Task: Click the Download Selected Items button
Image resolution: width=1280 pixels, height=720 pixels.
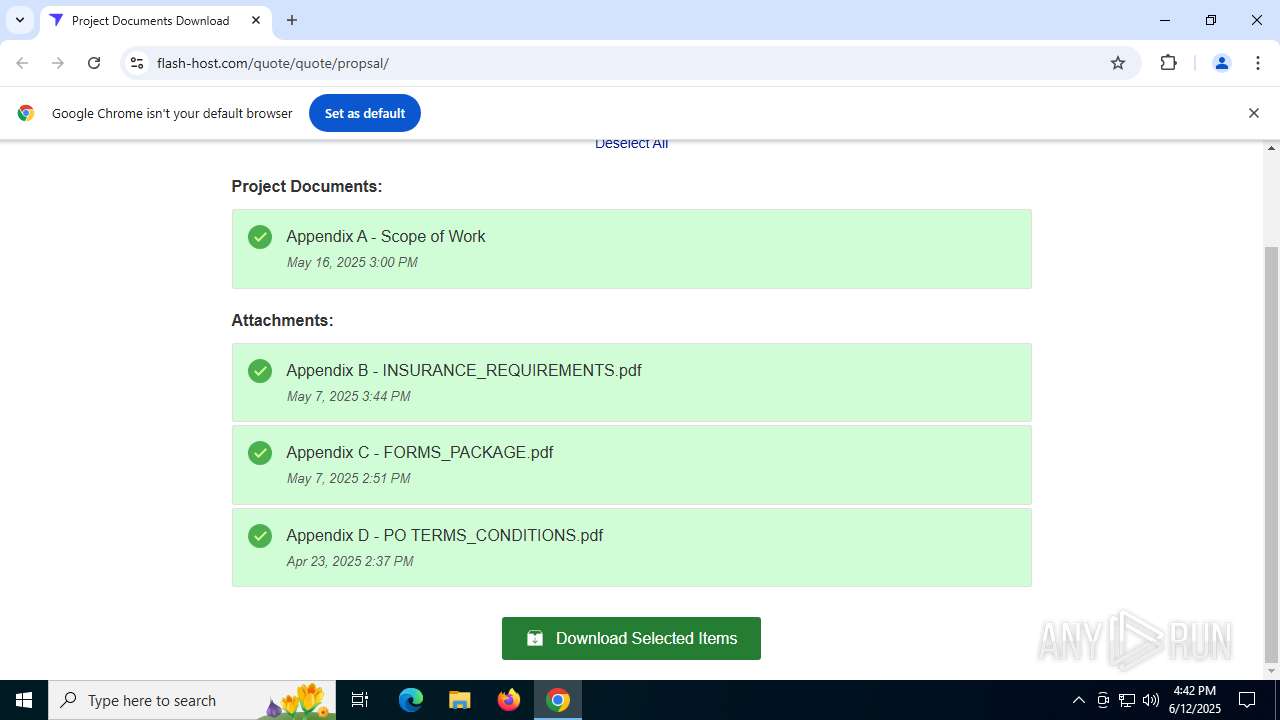Action: point(631,638)
